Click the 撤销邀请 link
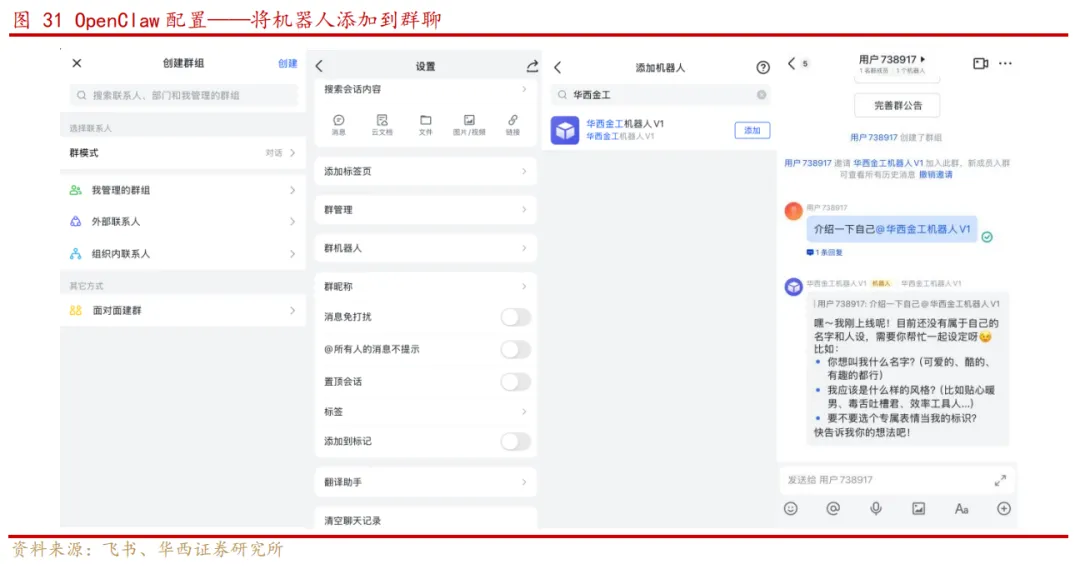 pos(936,175)
